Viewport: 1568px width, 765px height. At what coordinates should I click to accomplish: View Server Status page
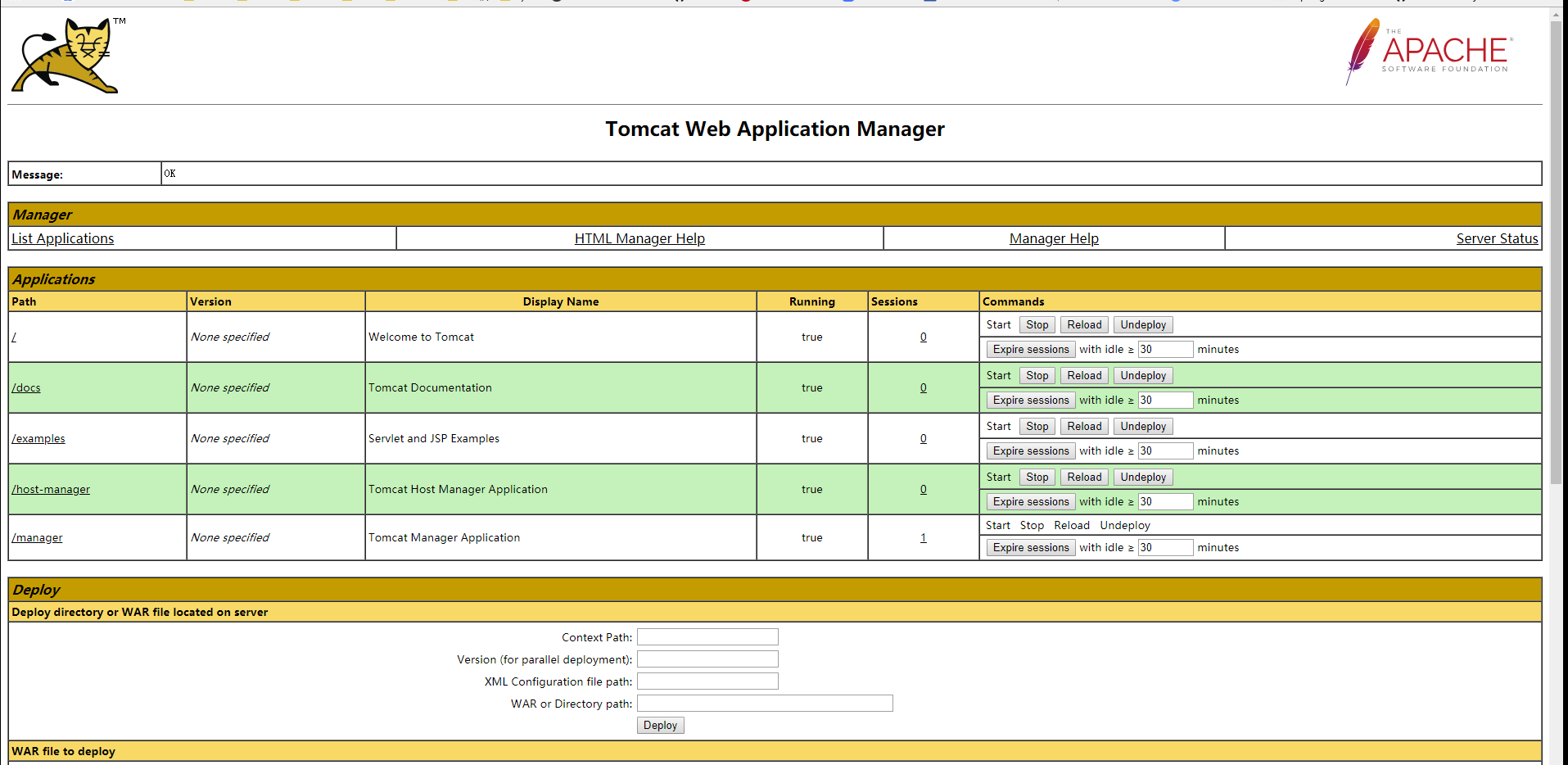pos(1497,238)
